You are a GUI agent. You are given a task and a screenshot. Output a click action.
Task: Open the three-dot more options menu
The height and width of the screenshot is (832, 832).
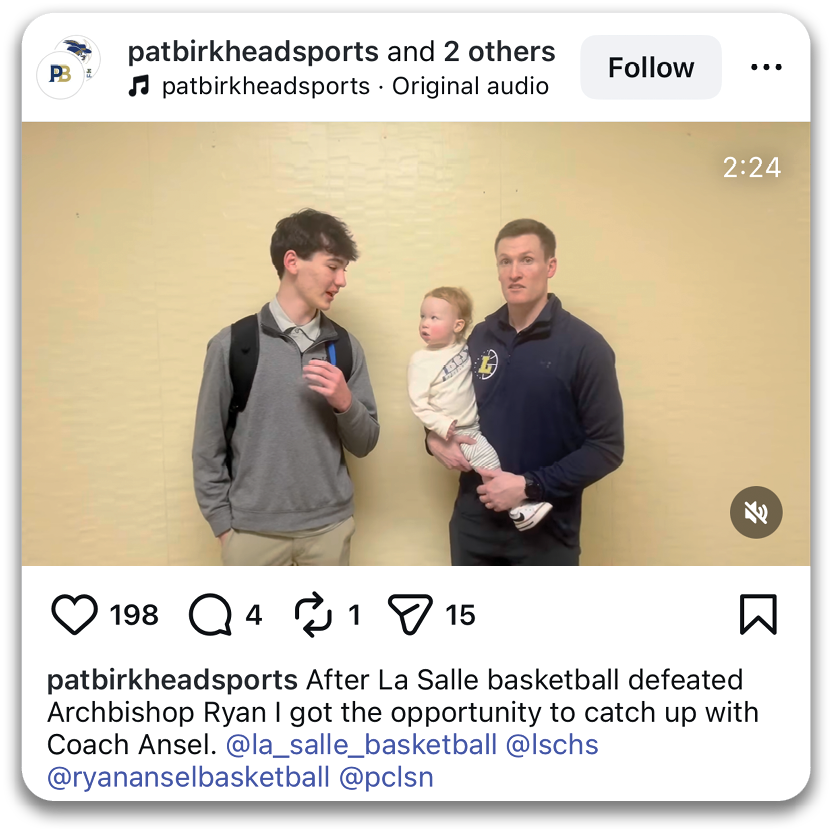766,67
